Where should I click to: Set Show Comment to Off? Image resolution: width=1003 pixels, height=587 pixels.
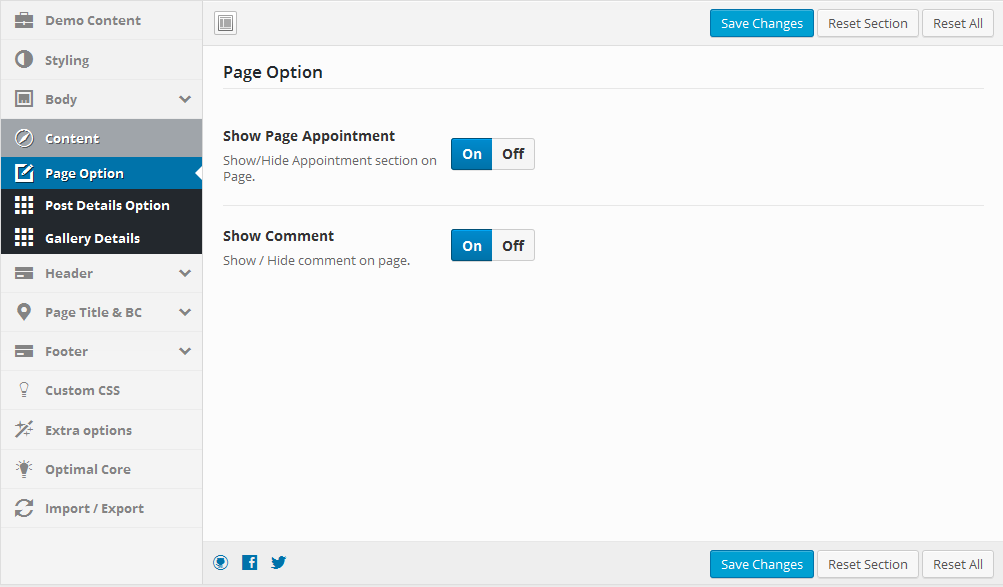(513, 246)
